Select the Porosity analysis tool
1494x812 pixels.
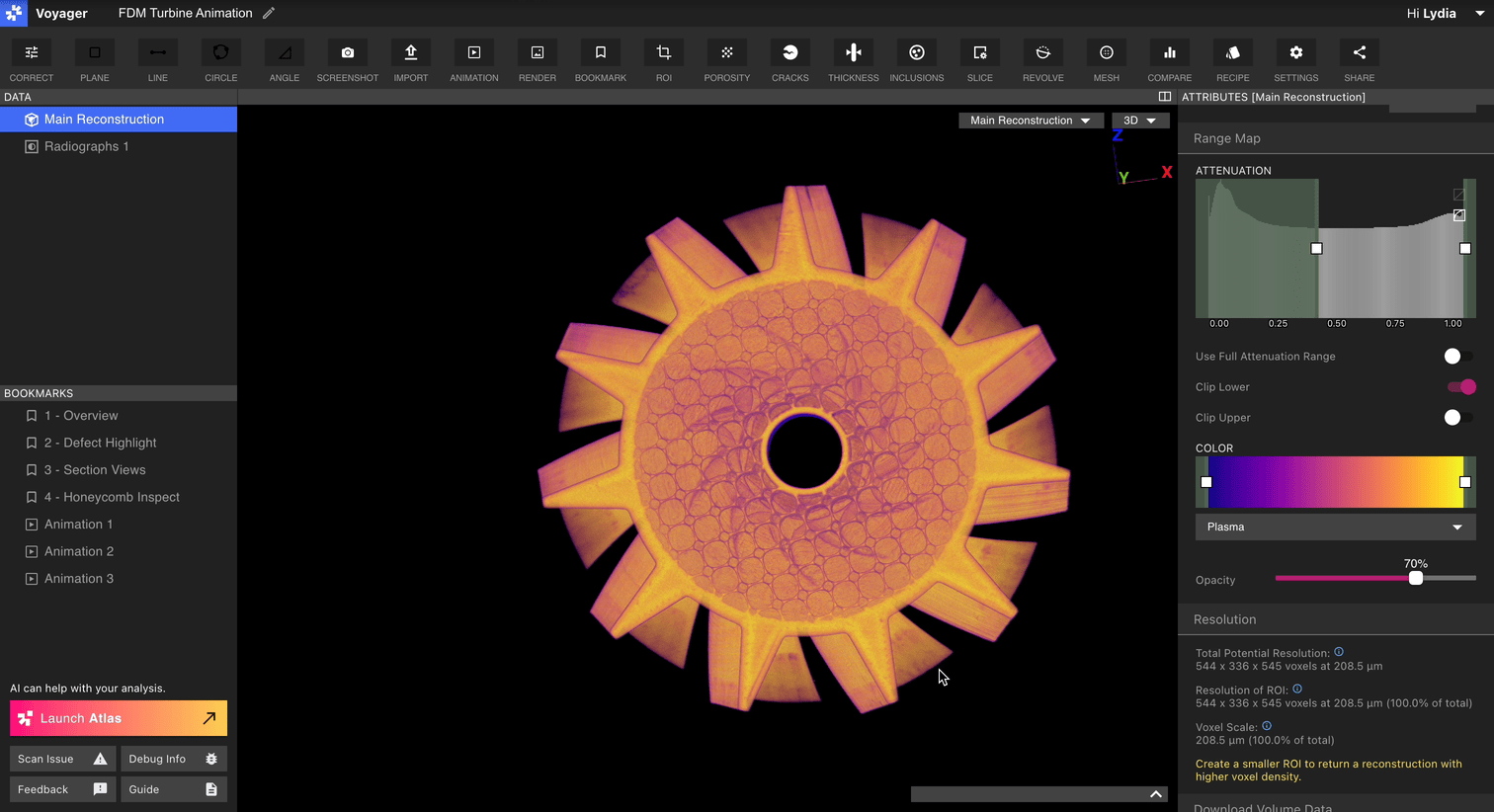coord(726,59)
